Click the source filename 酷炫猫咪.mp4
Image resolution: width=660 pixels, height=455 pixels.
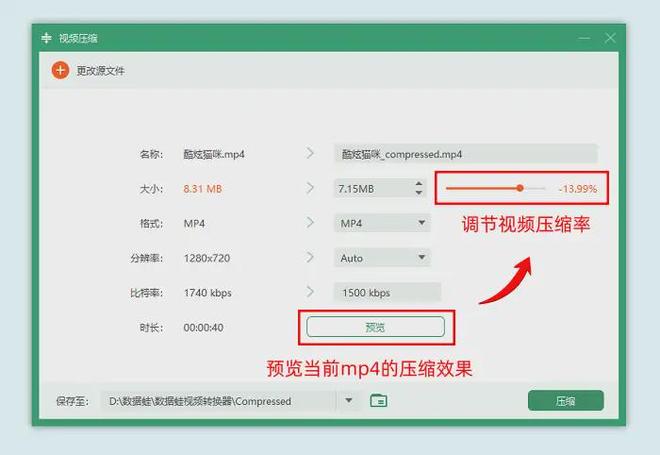click(x=214, y=154)
